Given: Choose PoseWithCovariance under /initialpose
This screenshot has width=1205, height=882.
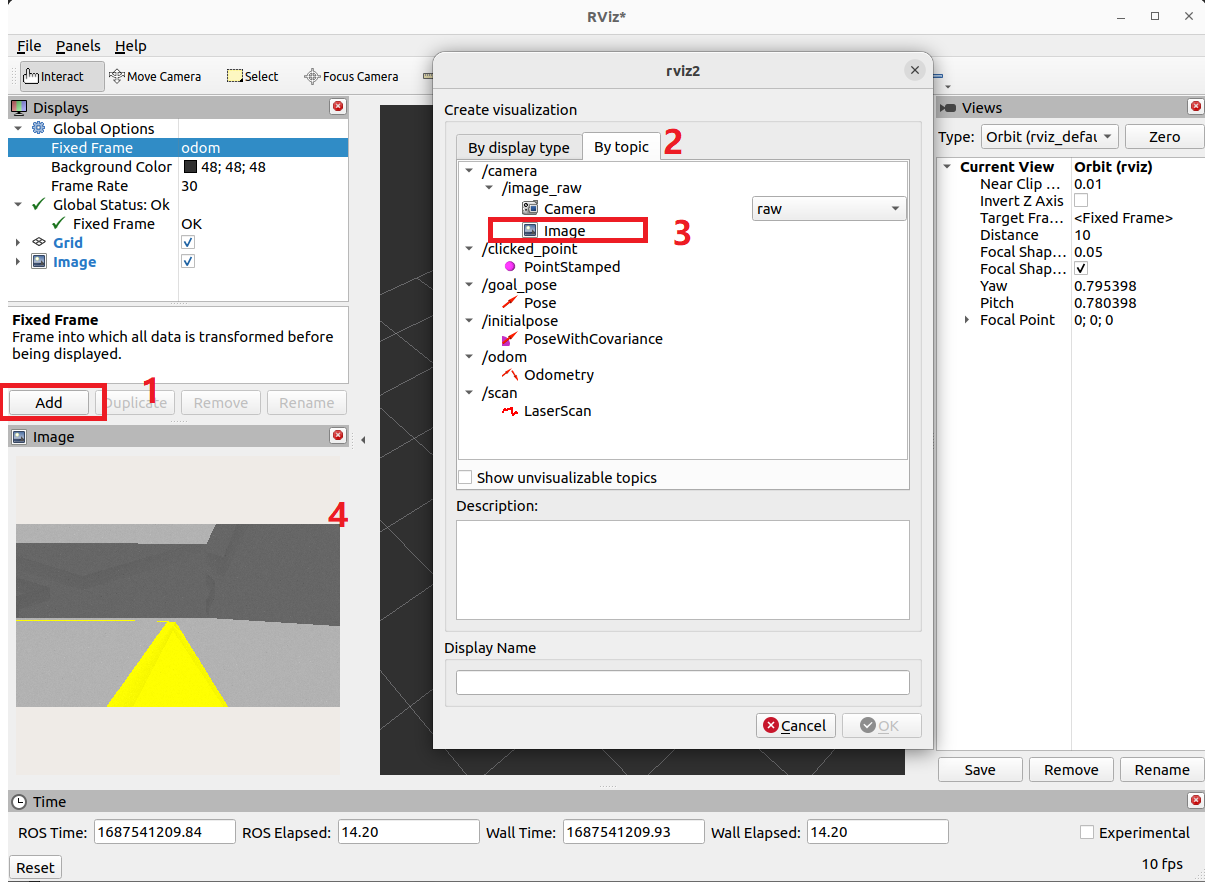Looking at the screenshot, I should click(x=592, y=339).
